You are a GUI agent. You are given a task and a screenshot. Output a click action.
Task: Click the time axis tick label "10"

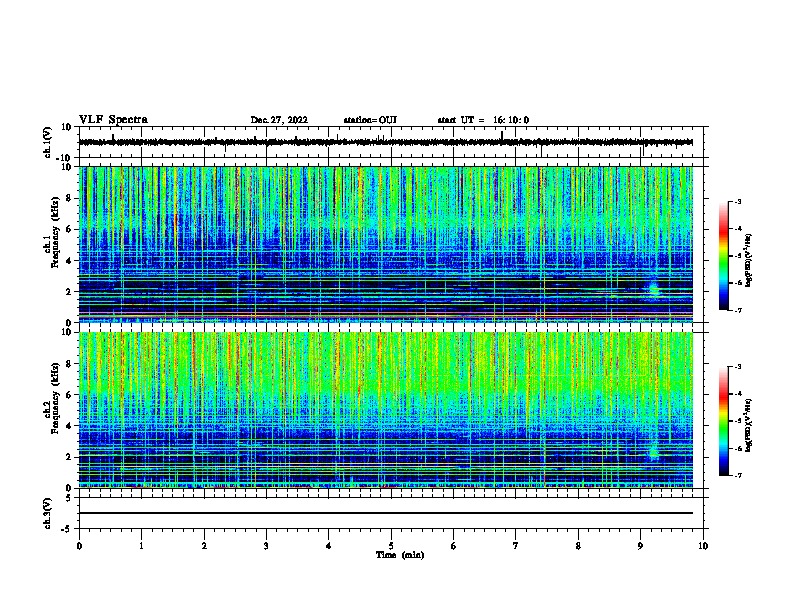703,546
